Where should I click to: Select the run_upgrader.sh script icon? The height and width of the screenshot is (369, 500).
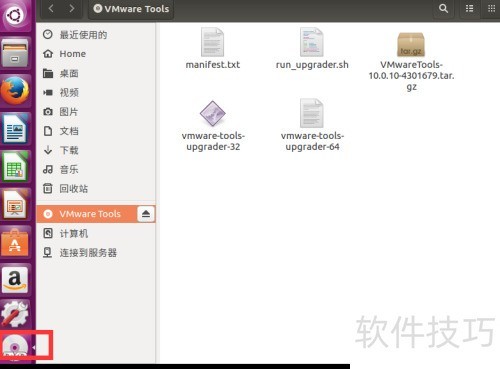point(311,42)
